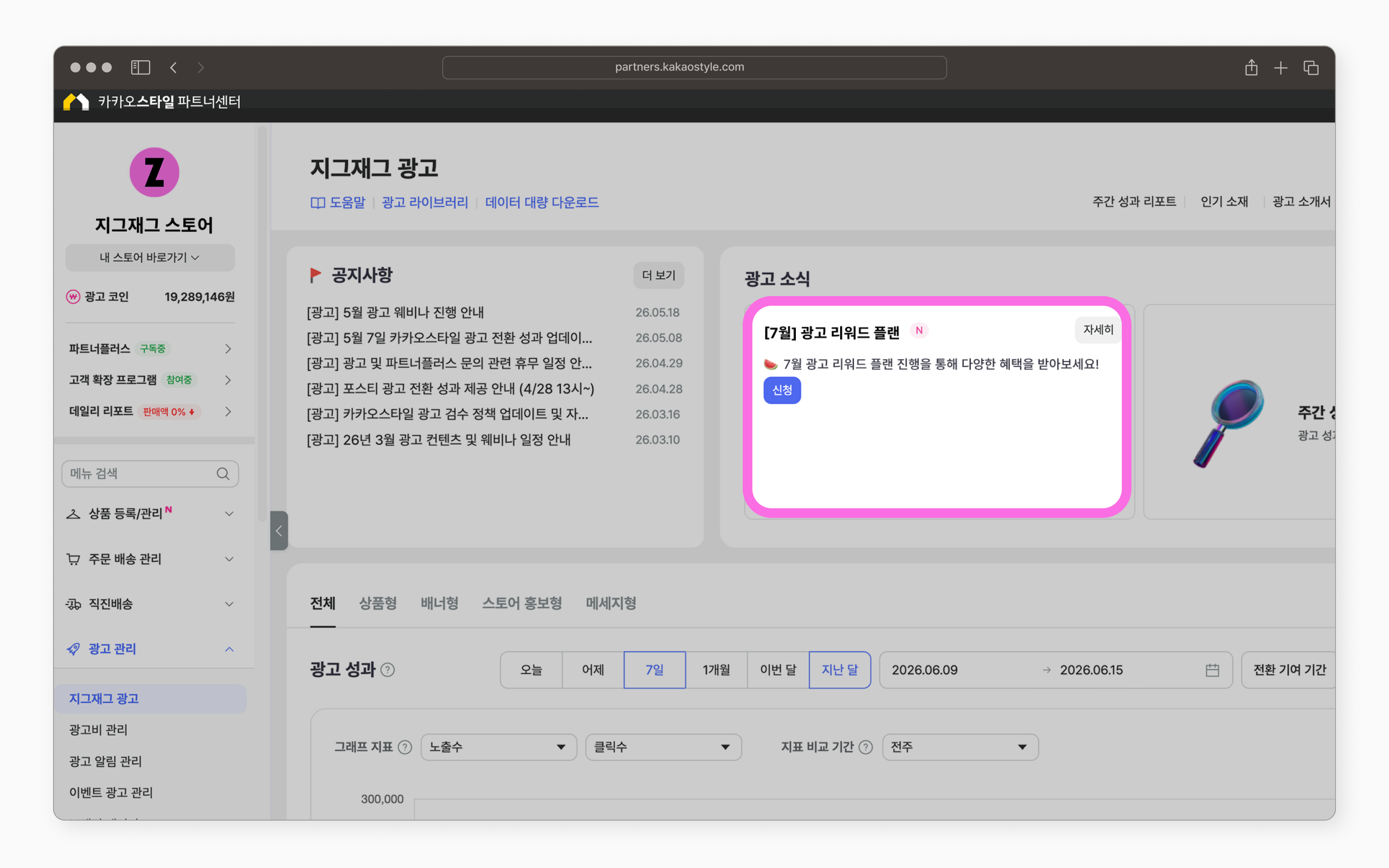Click the cart icon beside 주문 배송 관리
Image resolution: width=1389 pixels, height=868 pixels.
pos(73,558)
